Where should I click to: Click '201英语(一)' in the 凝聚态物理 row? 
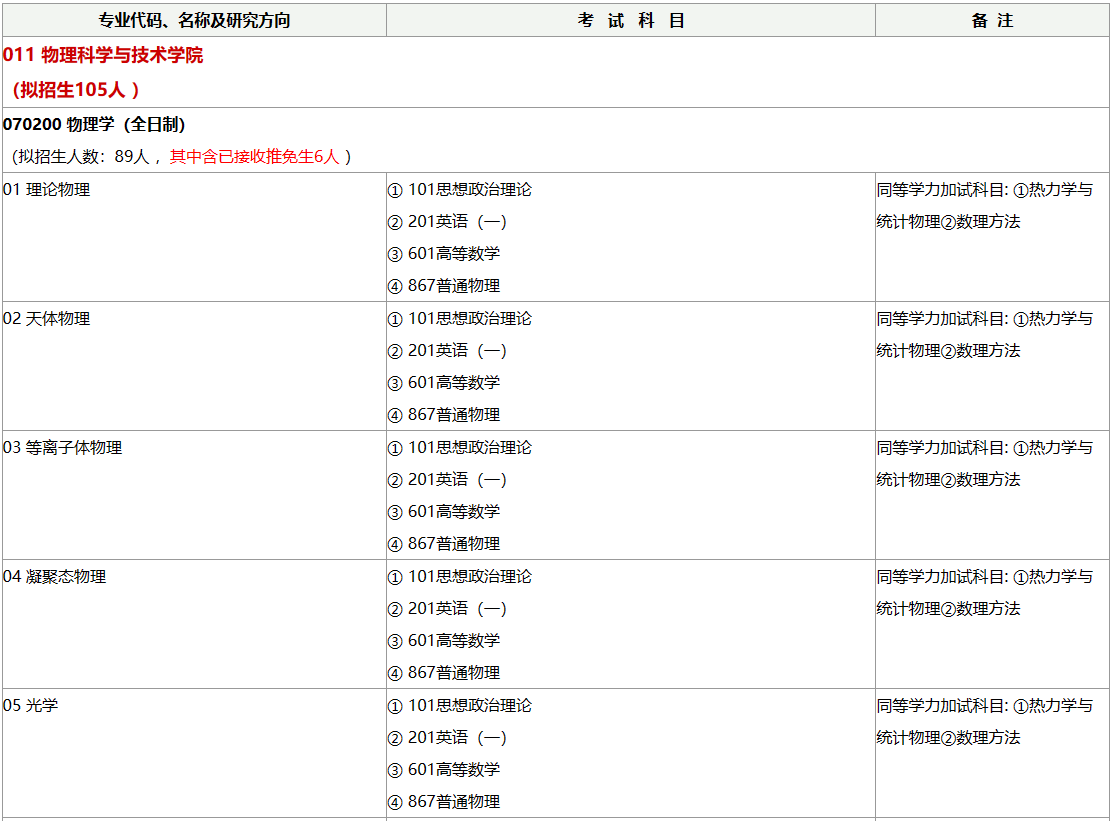[457, 609]
